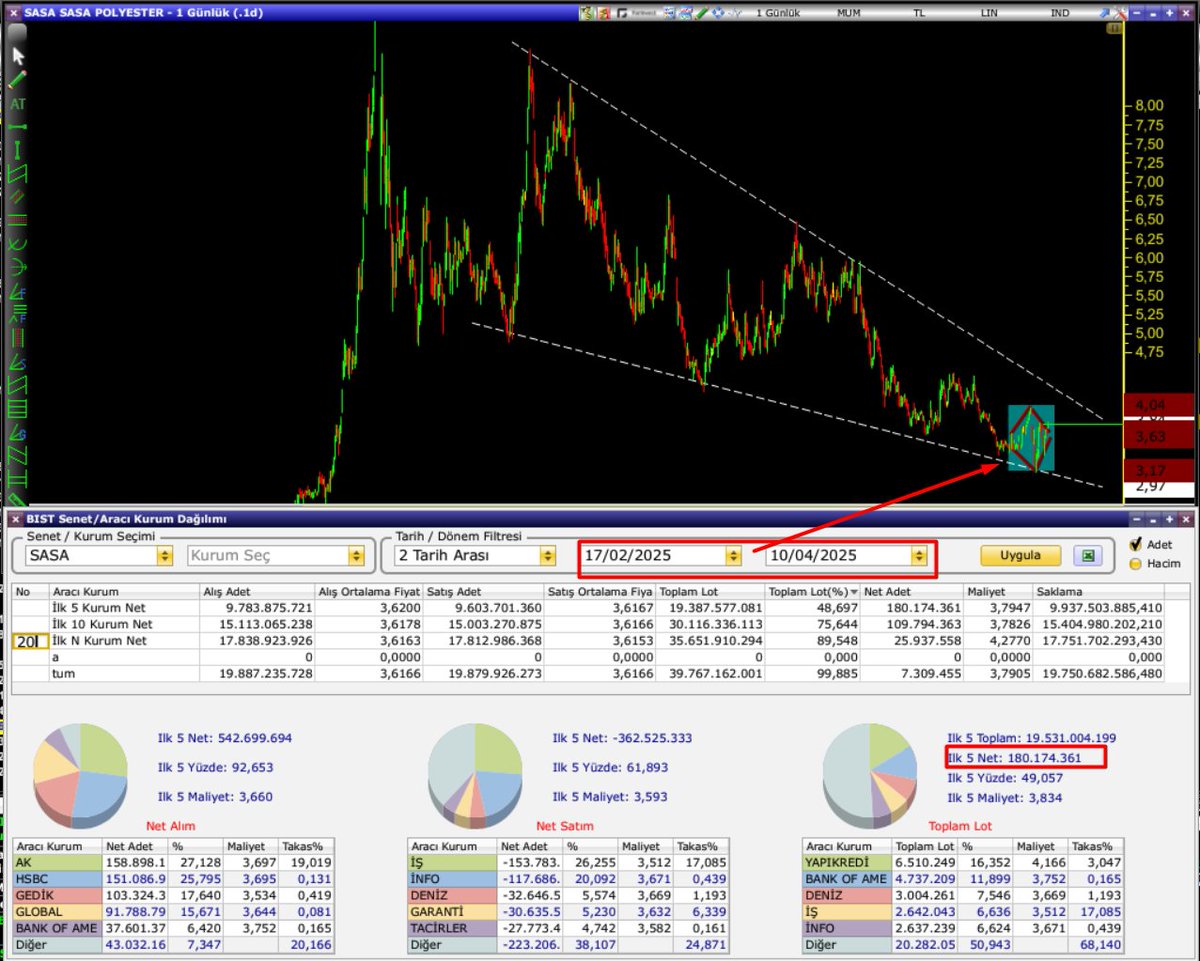This screenshot has height=961, width=1200.
Task: Click the Ilk 5 Toplam: 19.531.004.199 text
Action: click(x=1032, y=738)
